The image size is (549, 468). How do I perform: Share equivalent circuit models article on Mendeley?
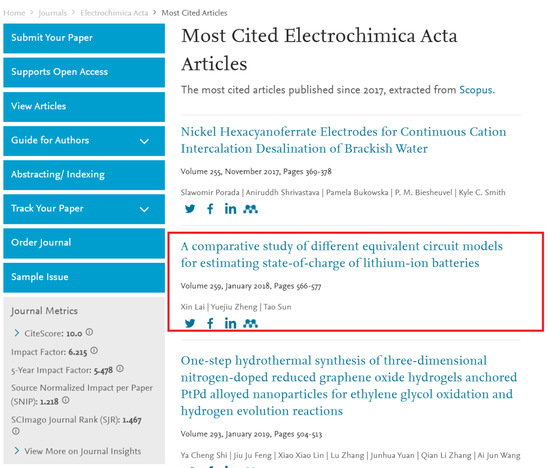click(x=251, y=323)
